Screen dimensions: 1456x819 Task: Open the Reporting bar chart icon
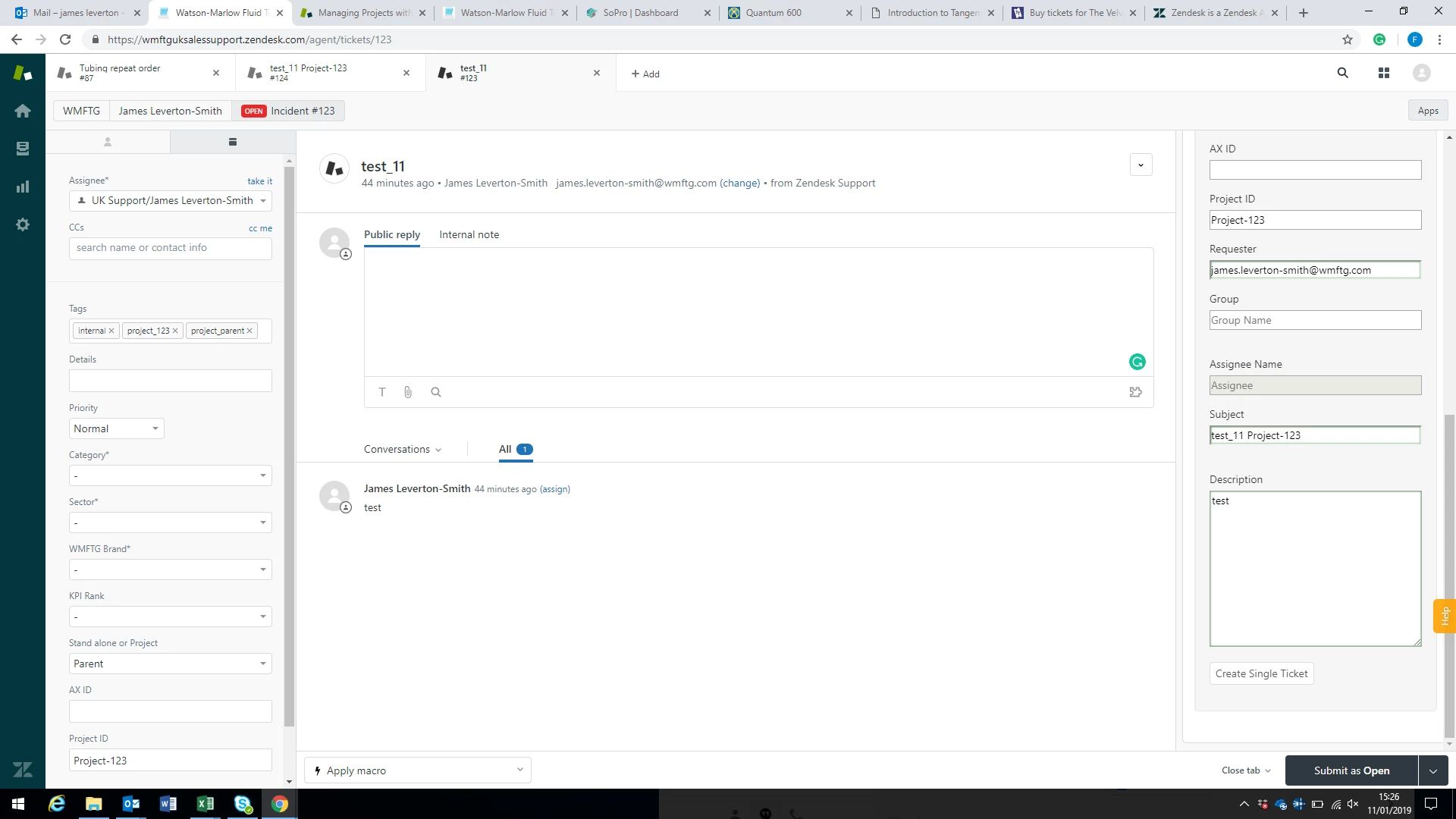tap(23, 187)
